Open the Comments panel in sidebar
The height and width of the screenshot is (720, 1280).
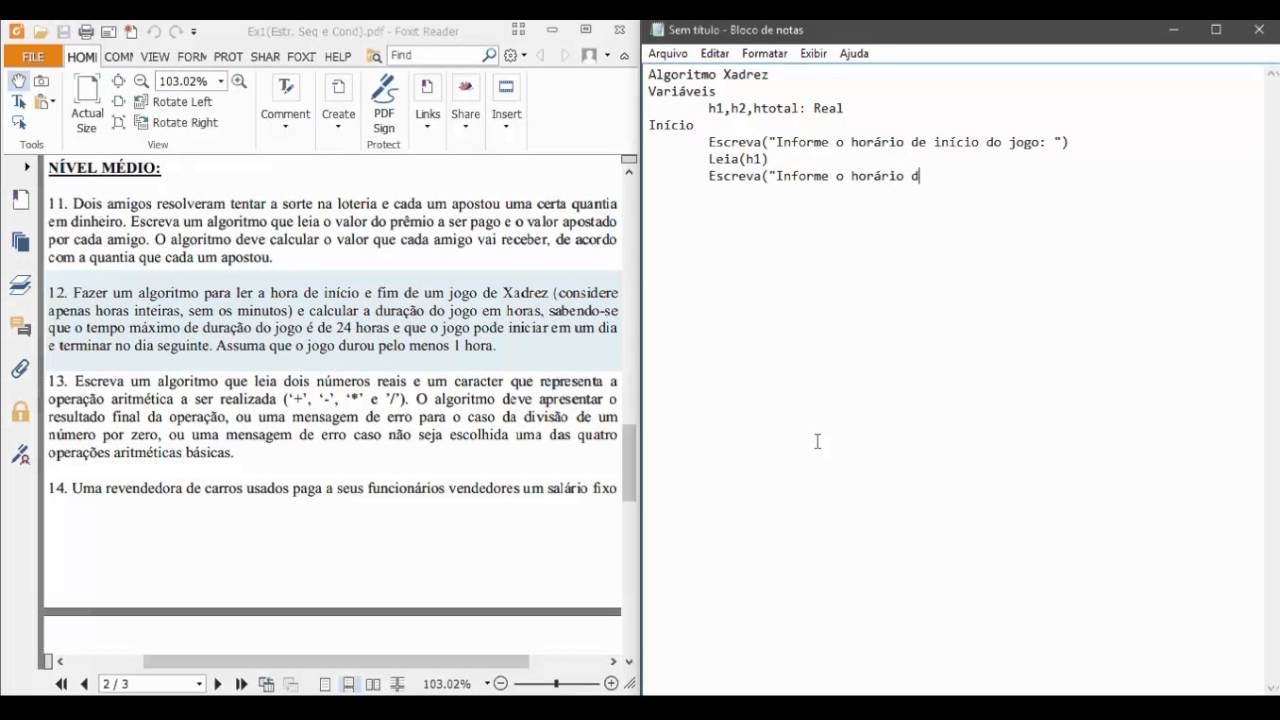[x=20, y=326]
